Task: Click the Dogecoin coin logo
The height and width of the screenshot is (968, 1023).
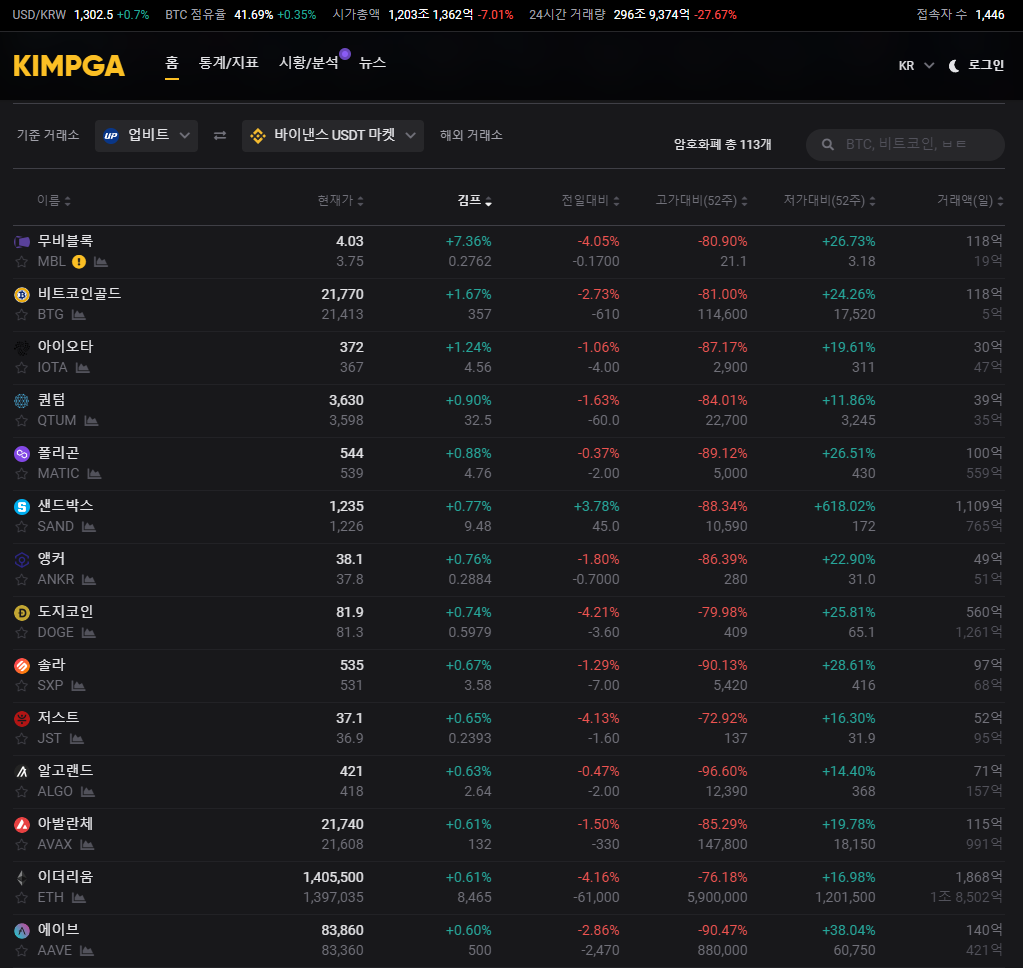Action: click(22, 613)
